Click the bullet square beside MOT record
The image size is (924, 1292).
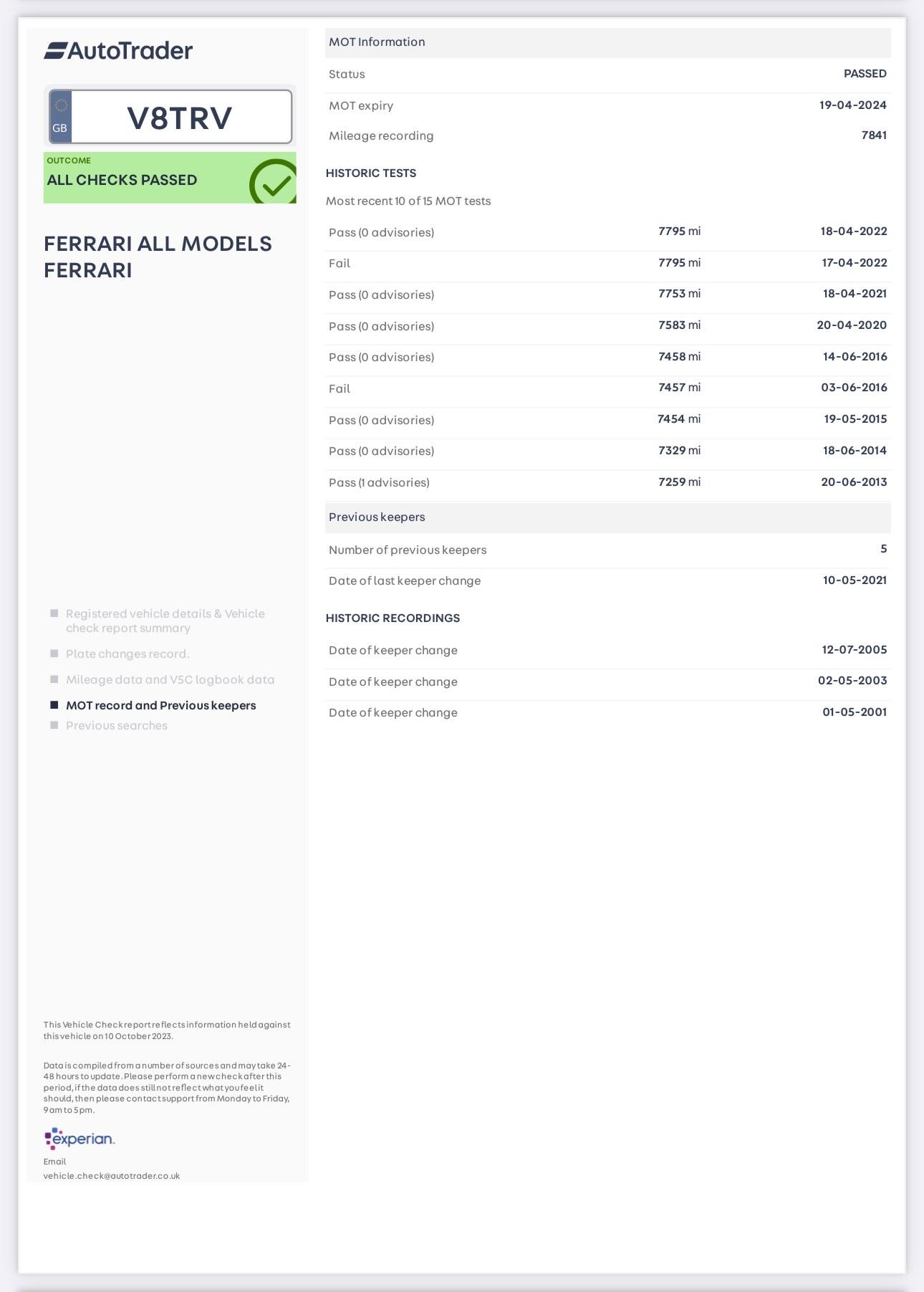tap(54, 705)
